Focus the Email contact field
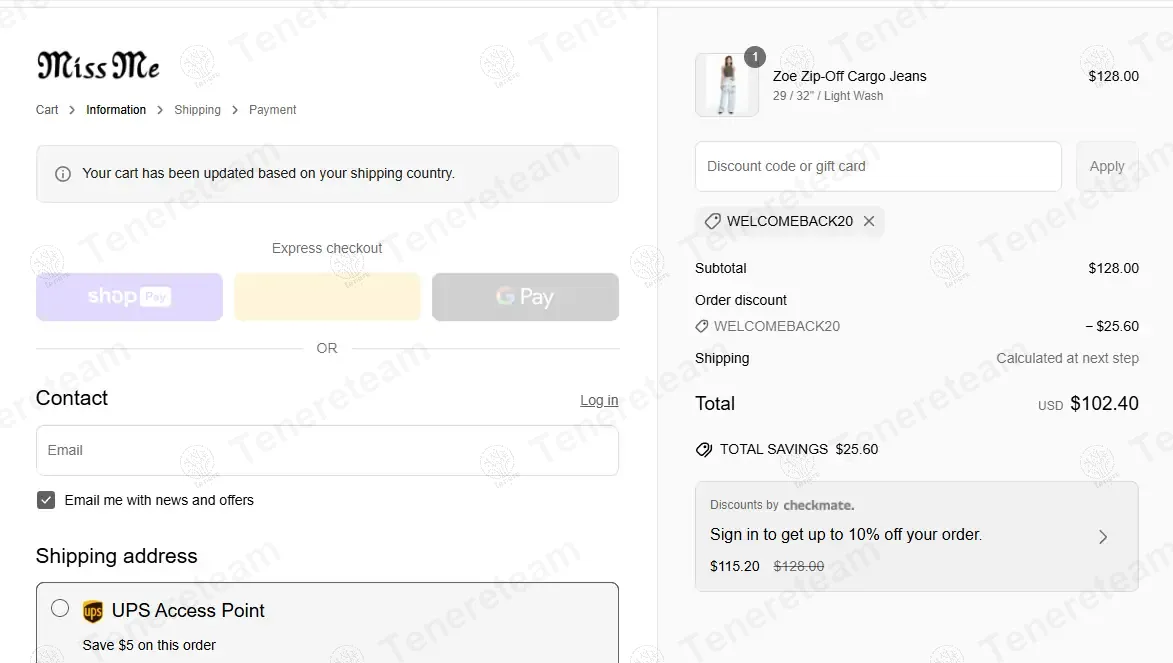The height and width of the screenshot is (663, 1173). tap(327, 450)
